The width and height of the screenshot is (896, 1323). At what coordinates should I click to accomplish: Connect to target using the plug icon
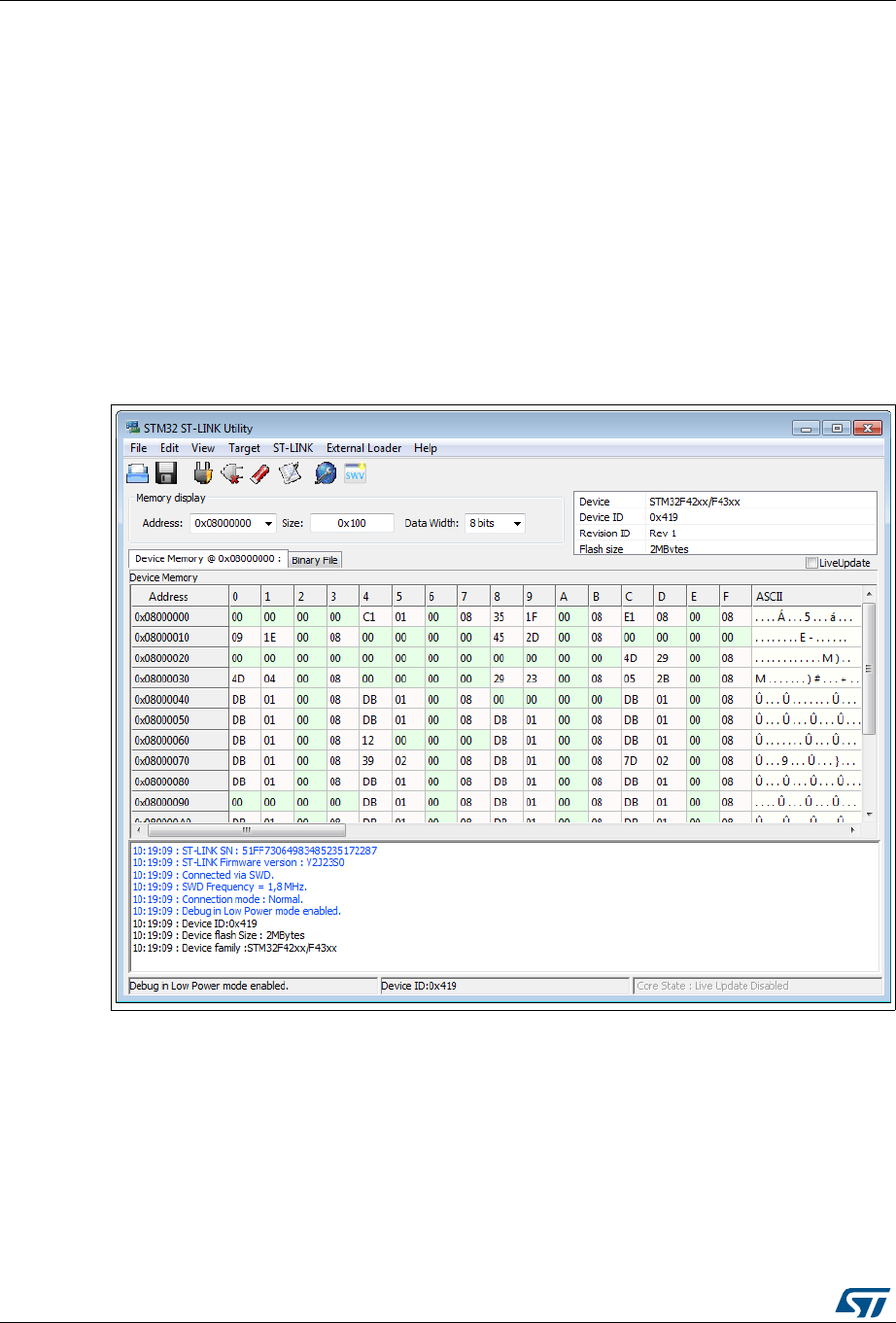pyautogui.click(x=202, y=473)
